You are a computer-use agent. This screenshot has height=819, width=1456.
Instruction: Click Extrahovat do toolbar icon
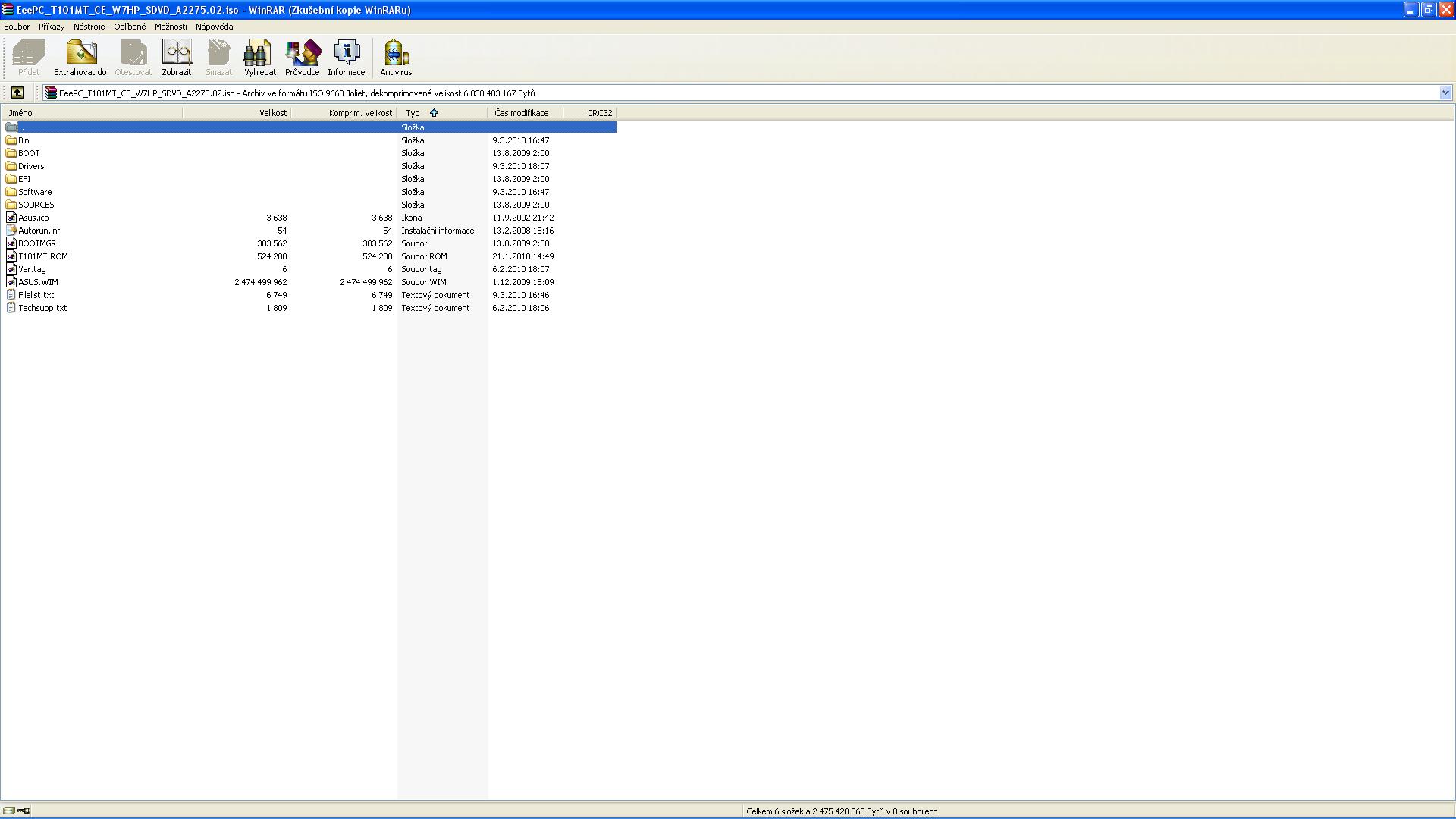coord(80,58)
